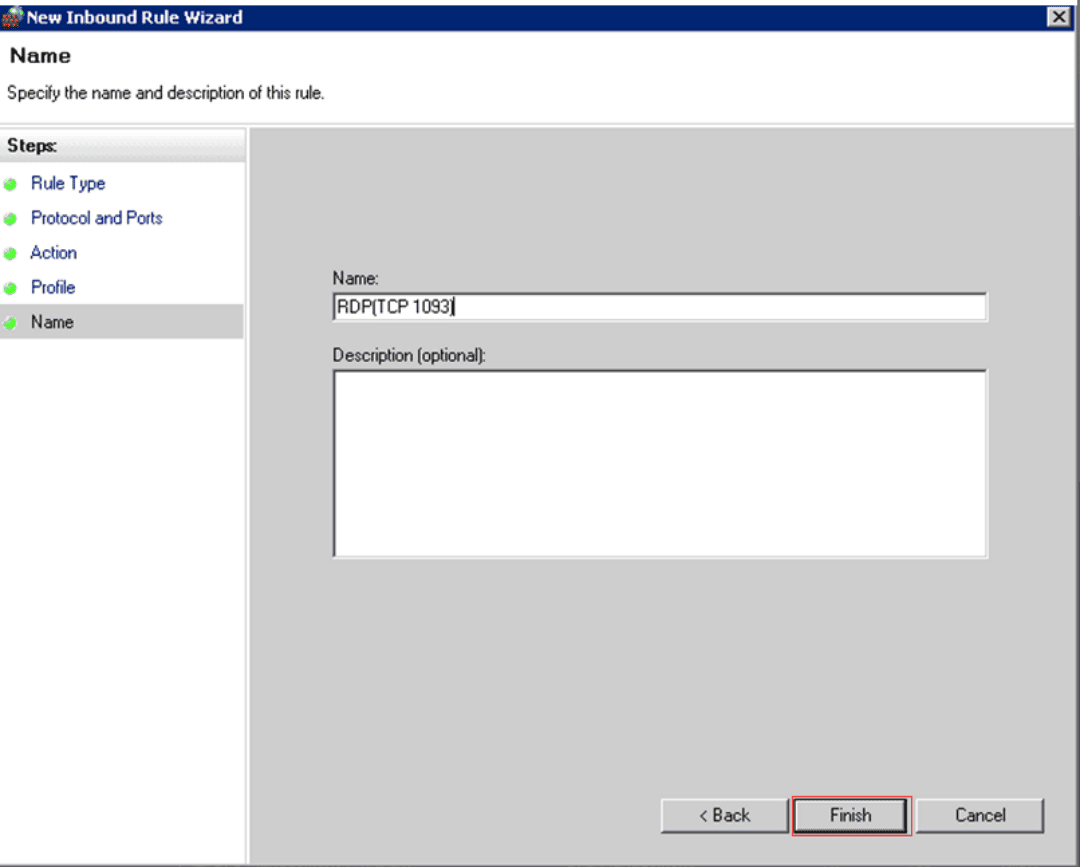The width and height of the screenshot is (1080, 867).
Task: Click inside the Name text field
Action: pyautogui.click(x=658, y=307)
